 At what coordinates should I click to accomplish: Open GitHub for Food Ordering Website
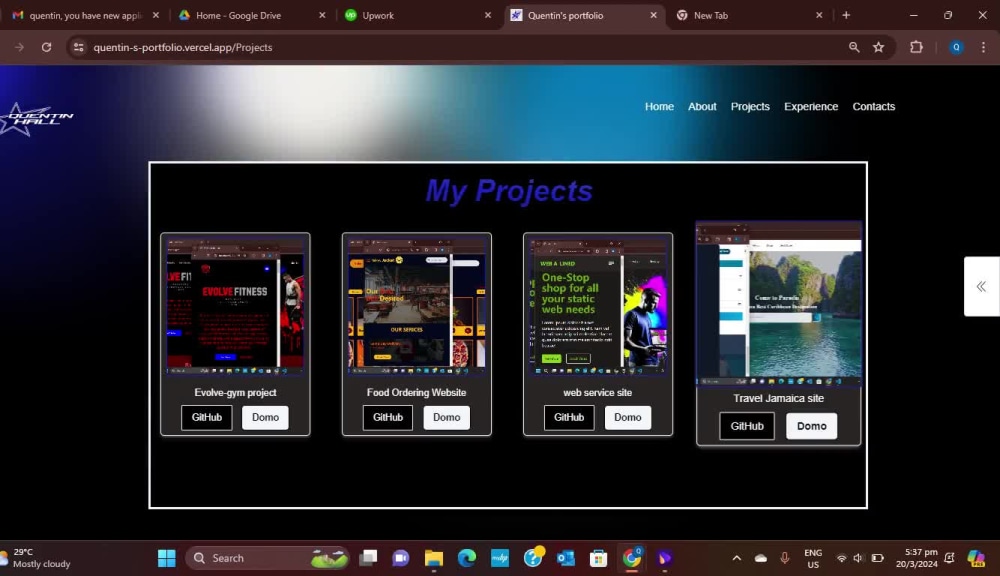pyautogui.click(x=388, y=417)
